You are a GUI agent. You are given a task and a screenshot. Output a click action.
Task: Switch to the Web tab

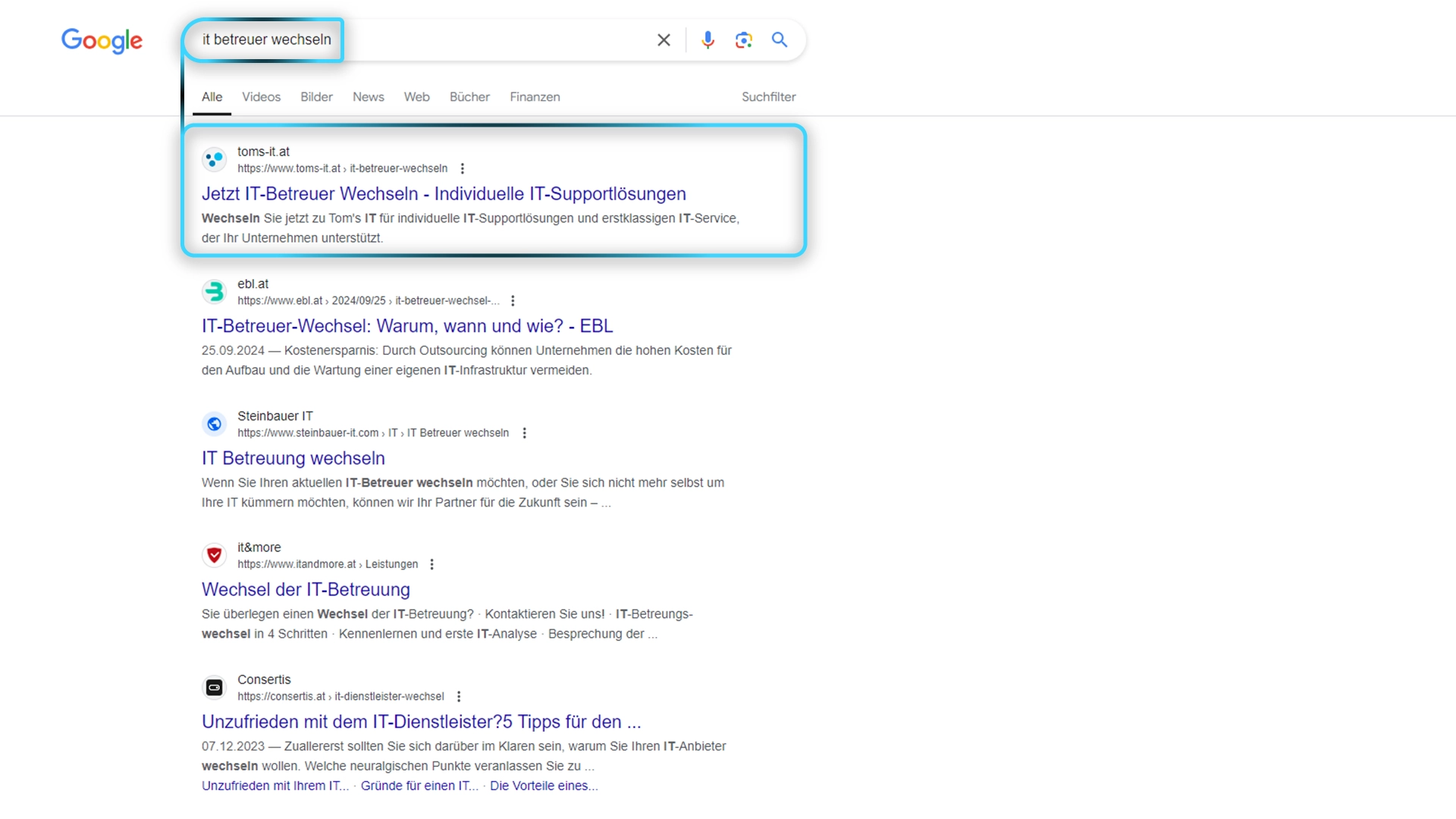(x=416, y=97)
